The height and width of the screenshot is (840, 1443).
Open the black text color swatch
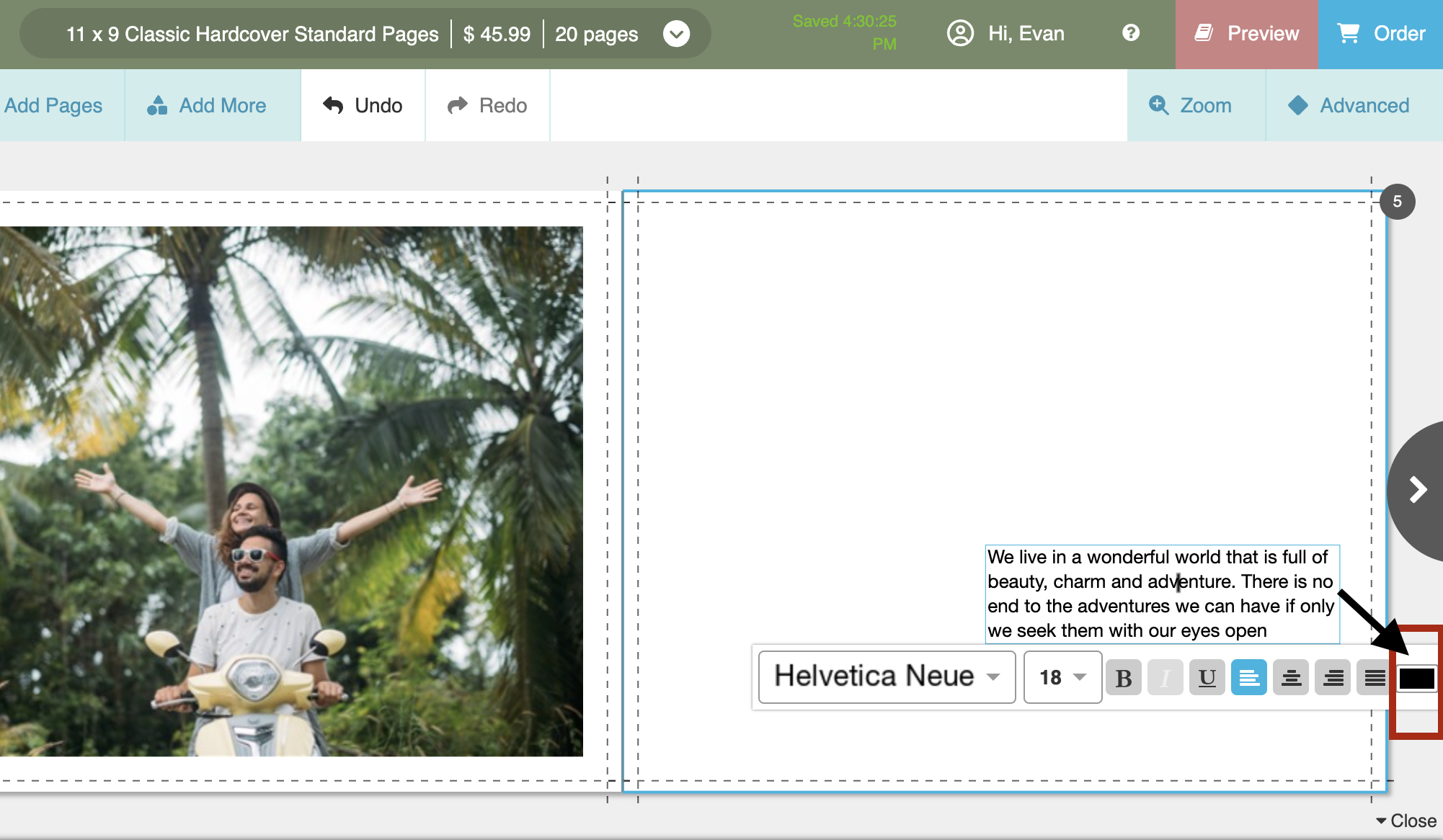click(1416, 678)
